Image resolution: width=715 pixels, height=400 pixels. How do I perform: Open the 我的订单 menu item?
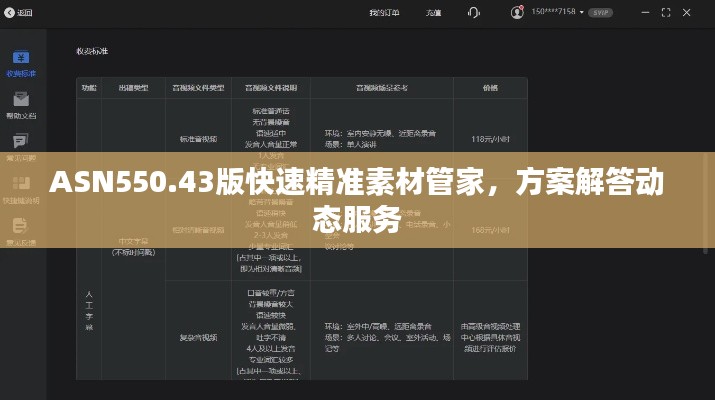(383, 13)
